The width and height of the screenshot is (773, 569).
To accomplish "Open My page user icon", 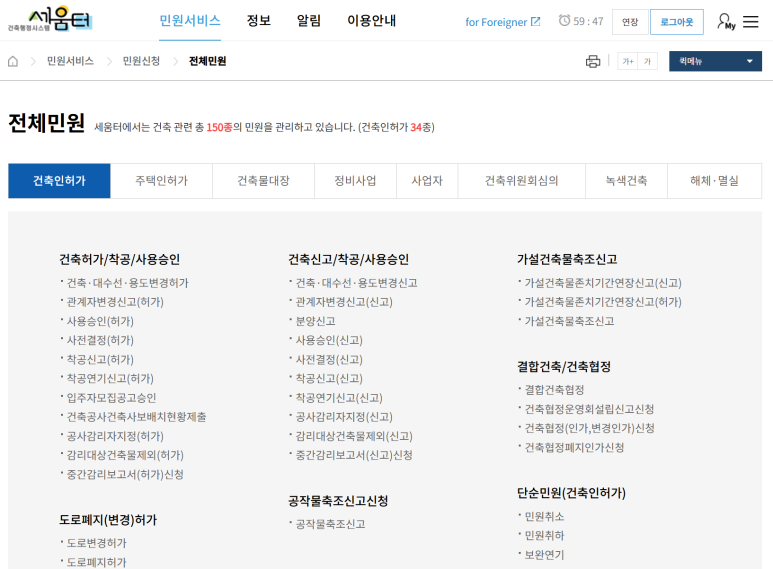I will (x=726, y=22).
